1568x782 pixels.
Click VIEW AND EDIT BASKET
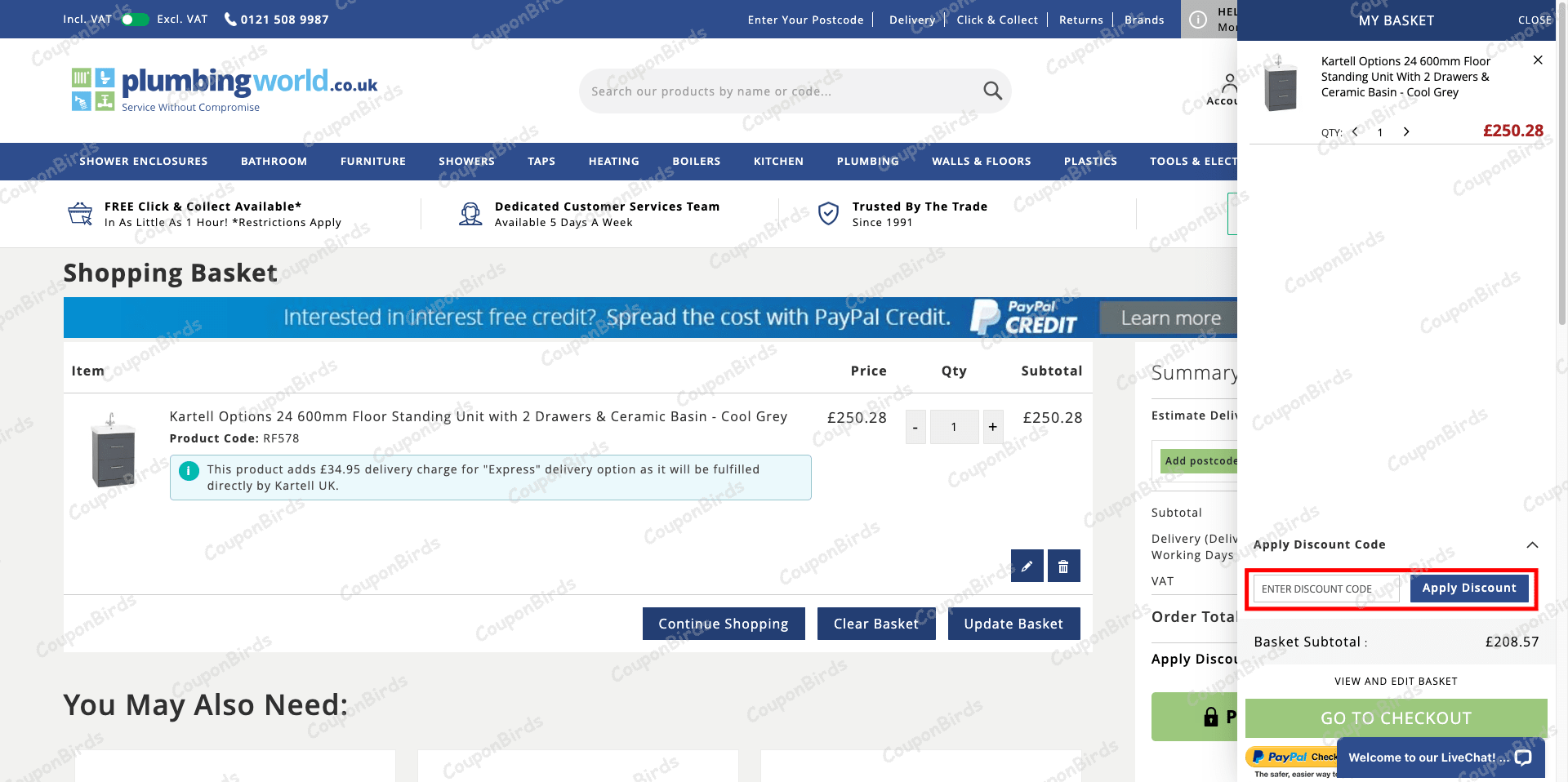pos(1396,681)
